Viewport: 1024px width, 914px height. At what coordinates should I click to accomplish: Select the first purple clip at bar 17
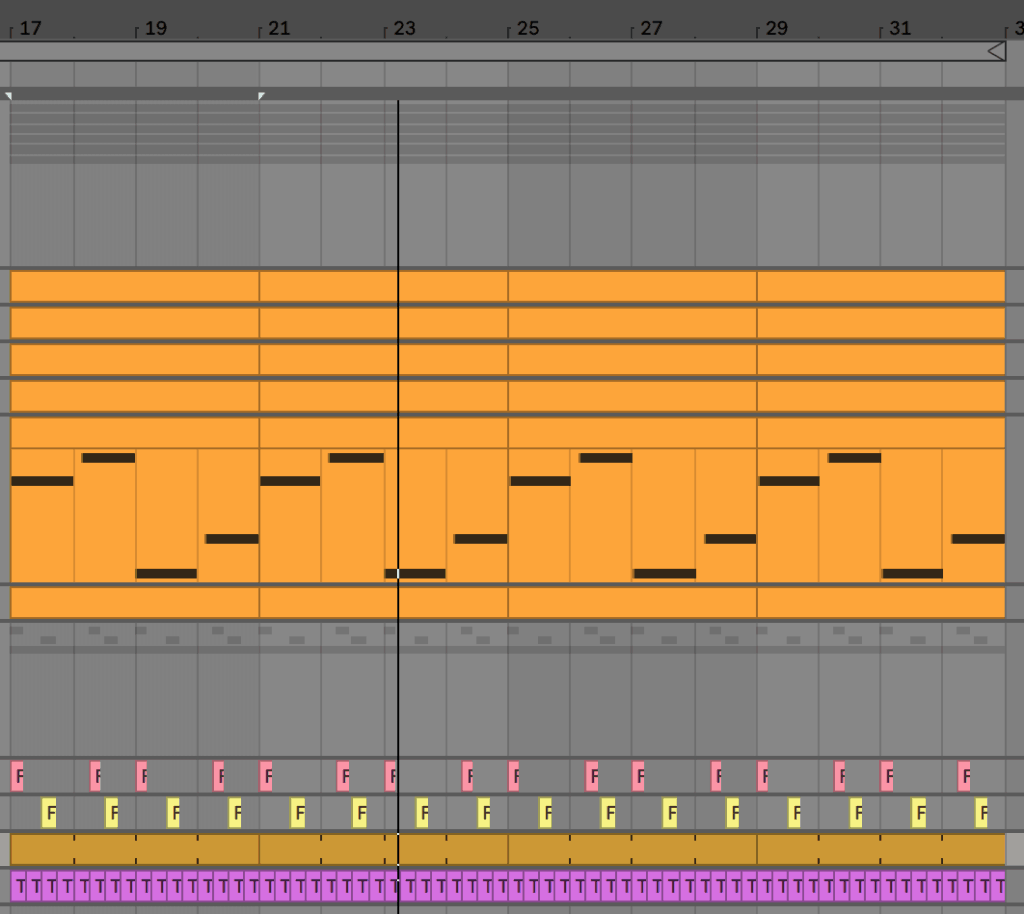(x=18, y=886)
